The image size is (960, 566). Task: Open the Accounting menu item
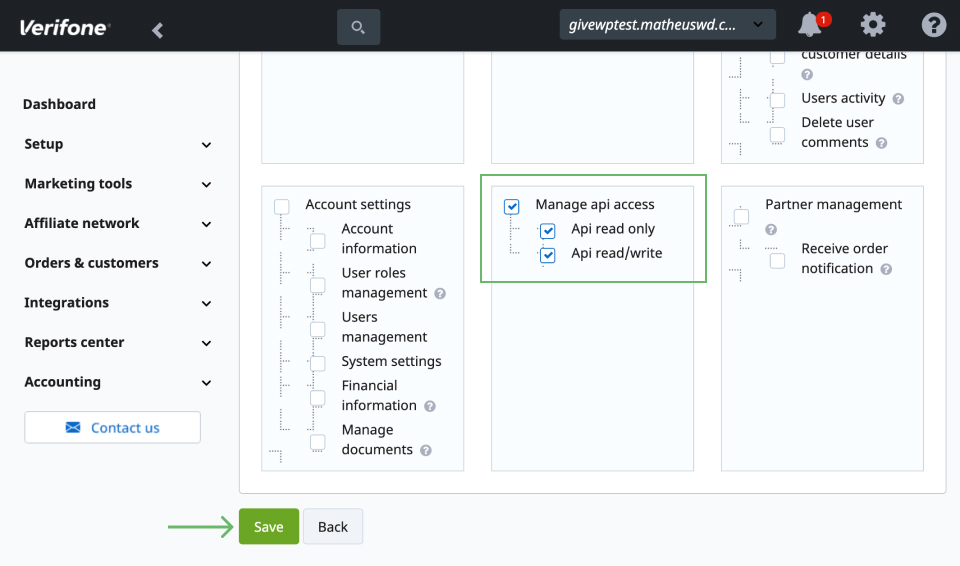pos(62,382)
